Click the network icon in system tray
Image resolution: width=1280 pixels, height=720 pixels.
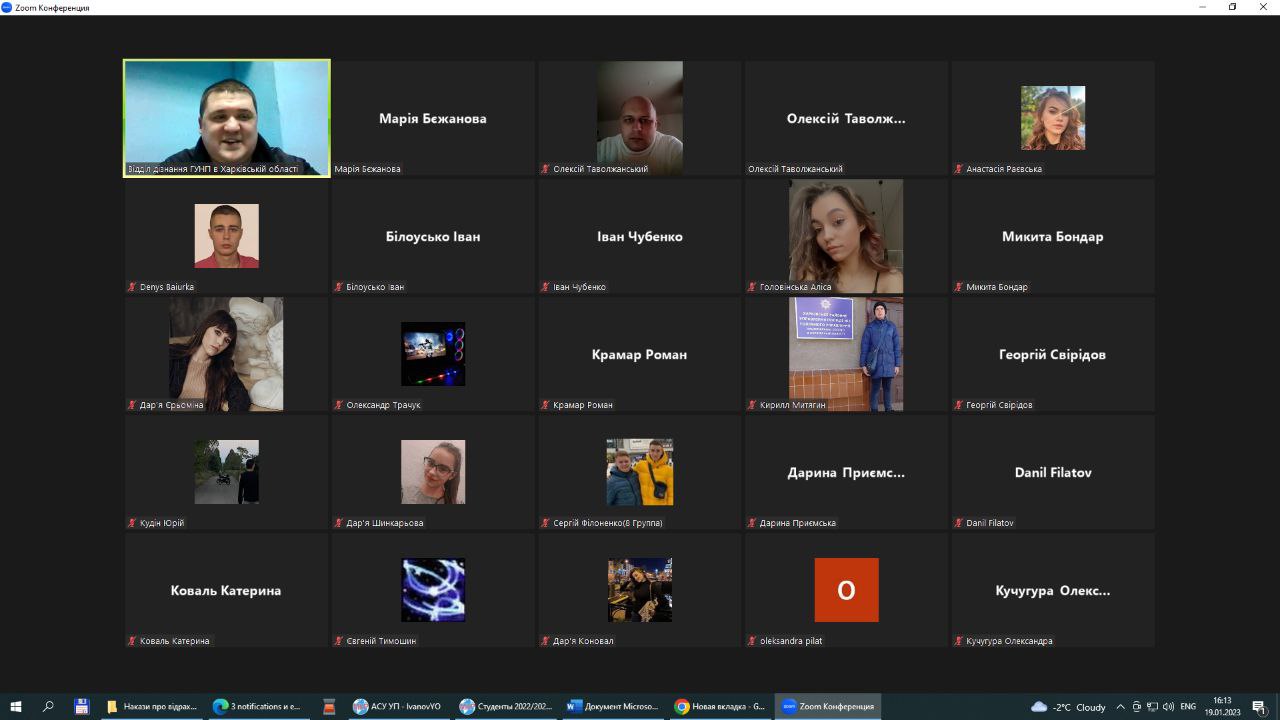tap(1152, 706)
